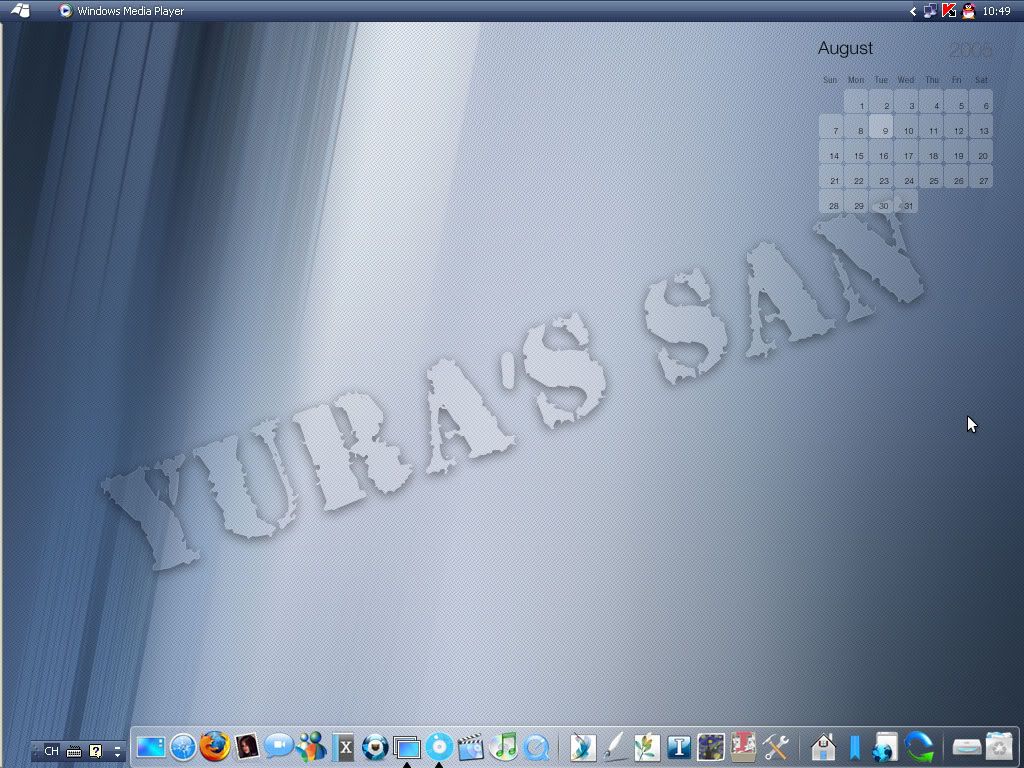
Task: Expand hidden system tray icons arrow
Action: (913, 11)
